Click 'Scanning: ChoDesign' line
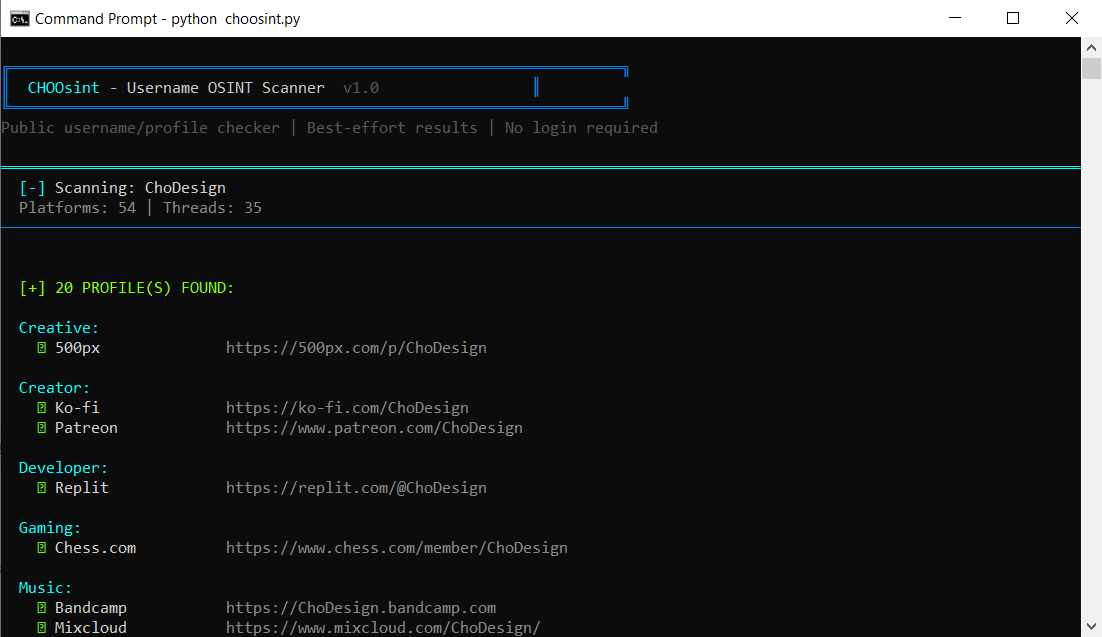The image size is (1102, 637). 122,188
